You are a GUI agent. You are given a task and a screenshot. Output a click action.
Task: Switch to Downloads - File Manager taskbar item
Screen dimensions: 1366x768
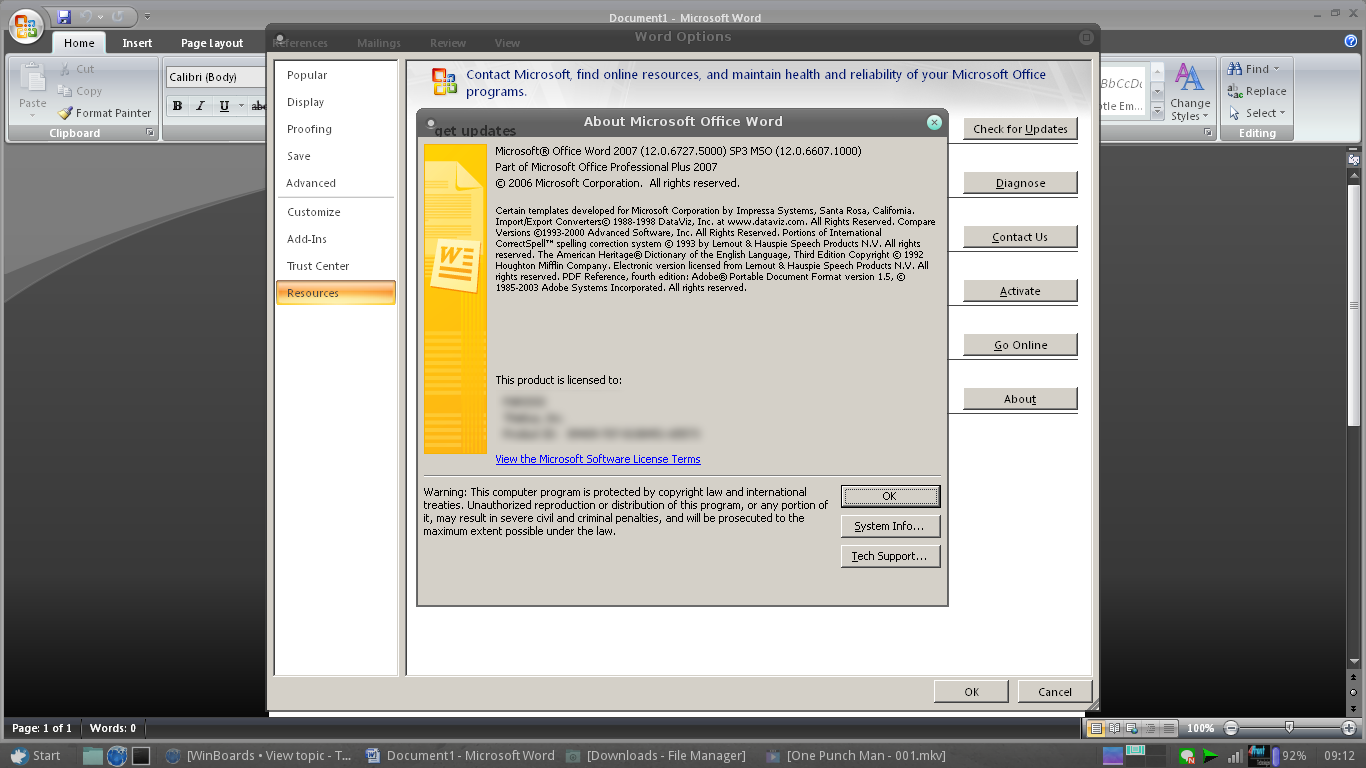coord(656,755)
